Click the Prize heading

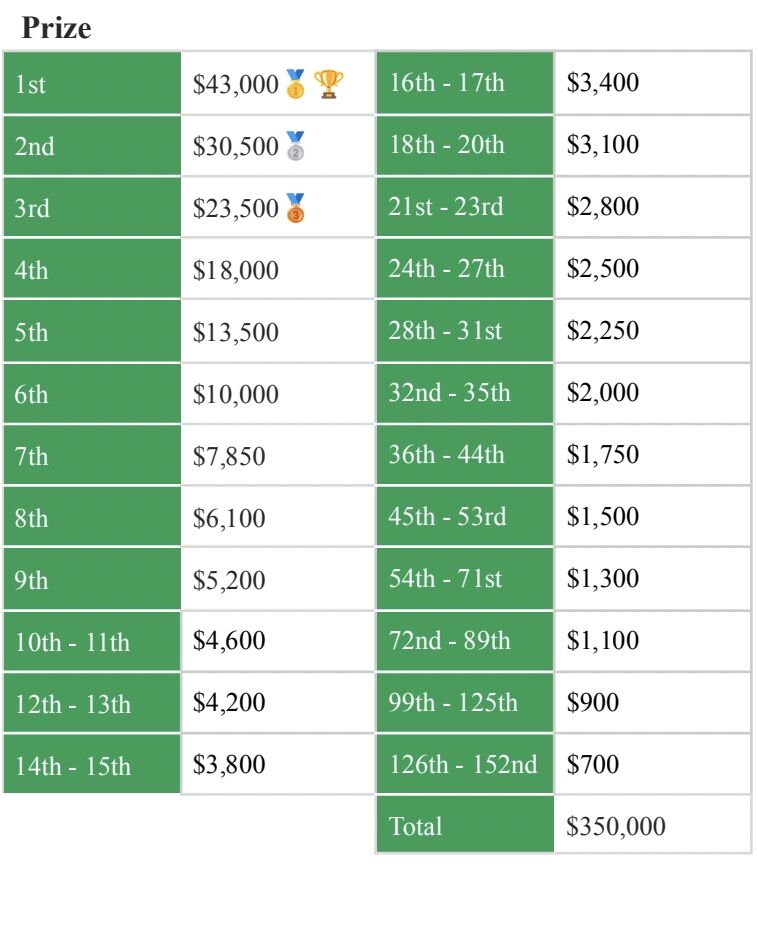tap(56, 28)
